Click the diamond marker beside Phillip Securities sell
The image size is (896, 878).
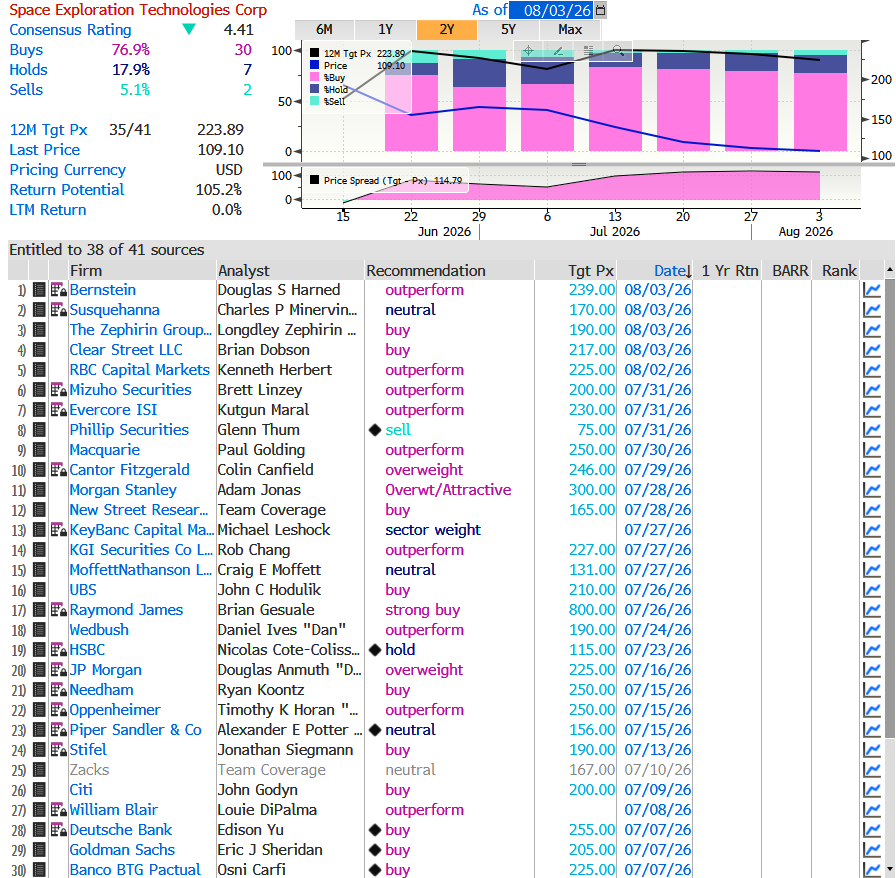[375, 430]
